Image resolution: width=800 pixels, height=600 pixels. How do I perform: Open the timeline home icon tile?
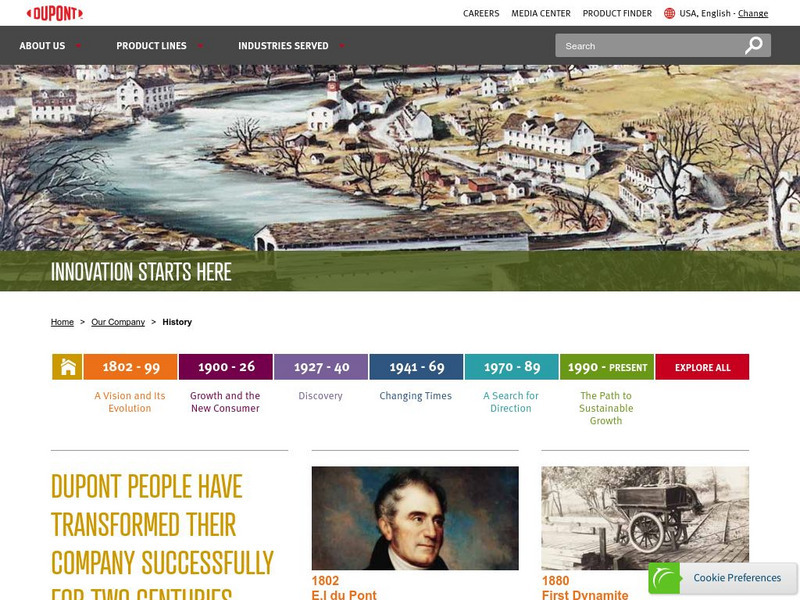[x=67, y=367]
